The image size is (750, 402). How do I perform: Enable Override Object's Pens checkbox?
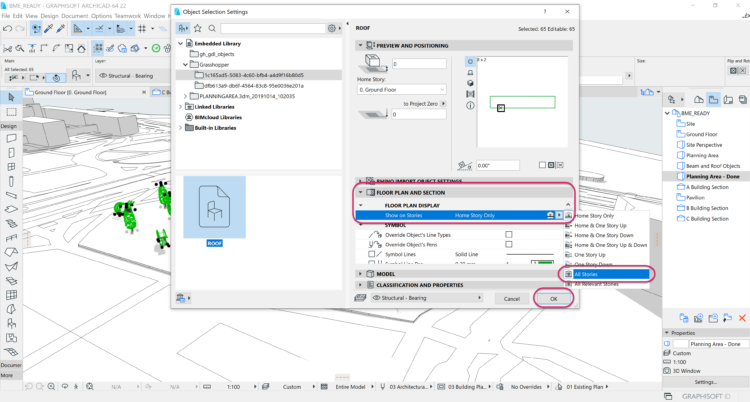coord(509,246)
